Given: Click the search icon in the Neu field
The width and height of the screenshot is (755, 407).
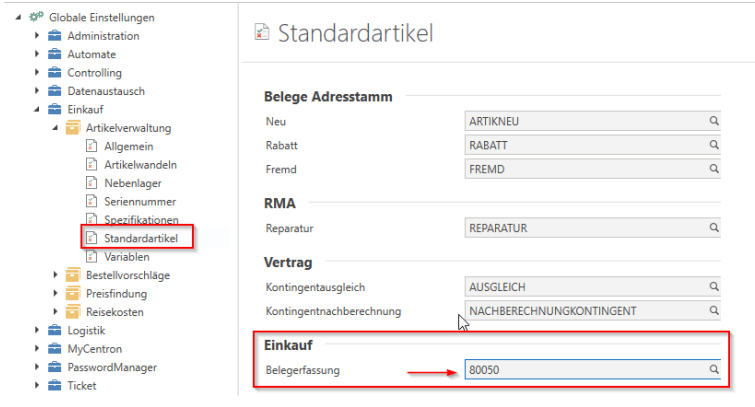Looking at the screenshot, I should click(714, 121).
